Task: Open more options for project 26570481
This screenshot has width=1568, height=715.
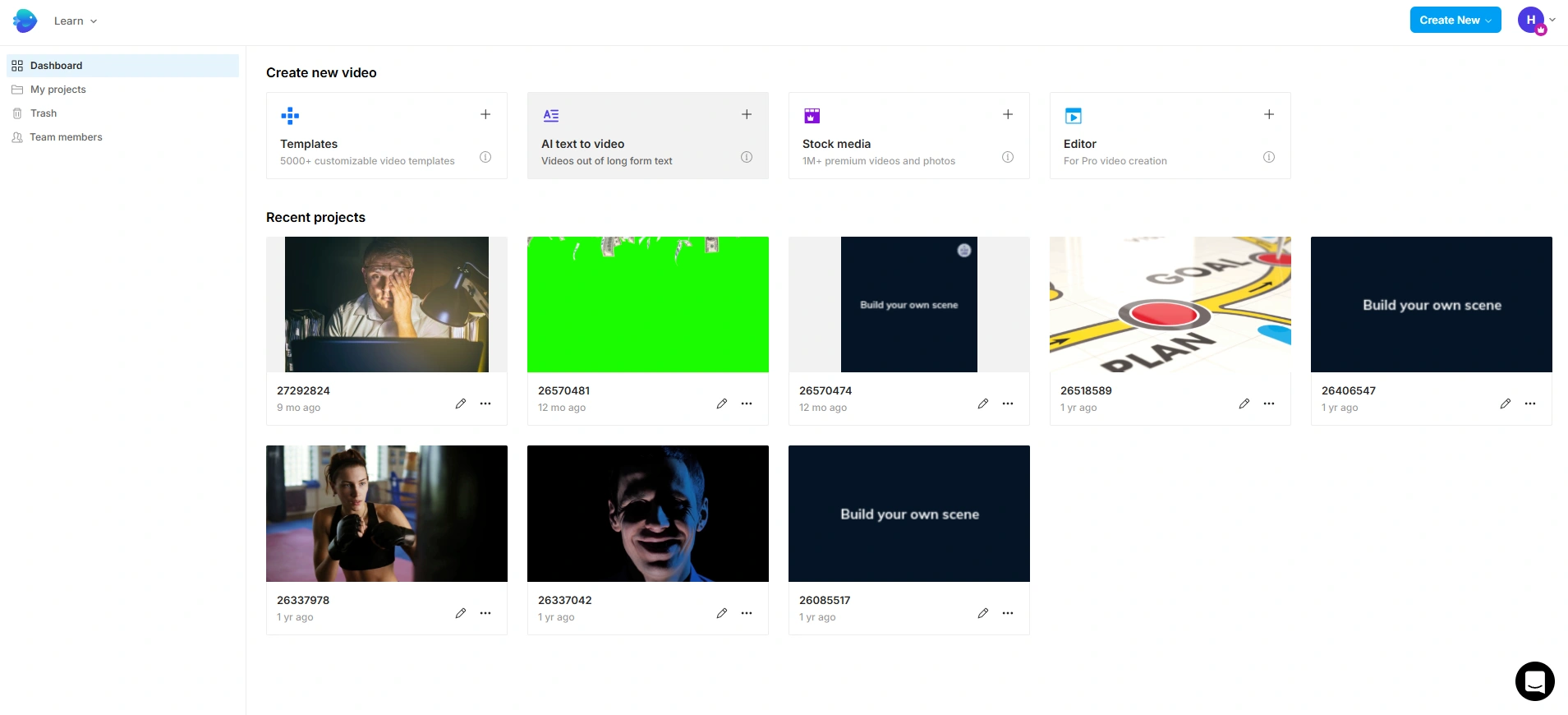Action: (747, 404)
